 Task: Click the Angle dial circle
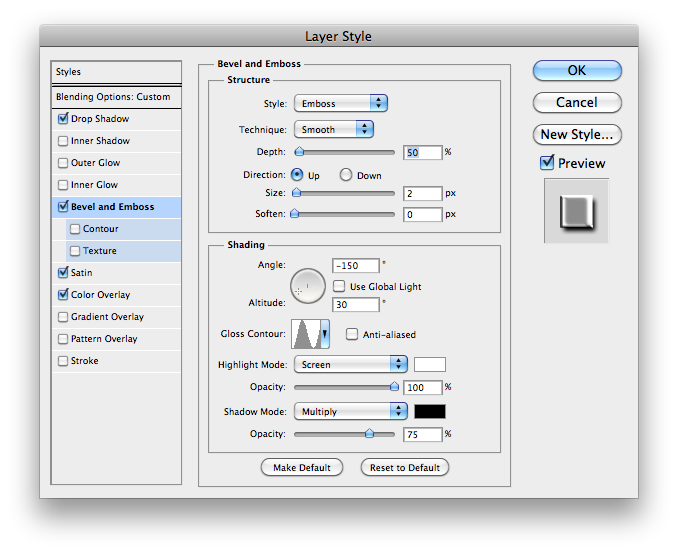click(x=308, y=287)
